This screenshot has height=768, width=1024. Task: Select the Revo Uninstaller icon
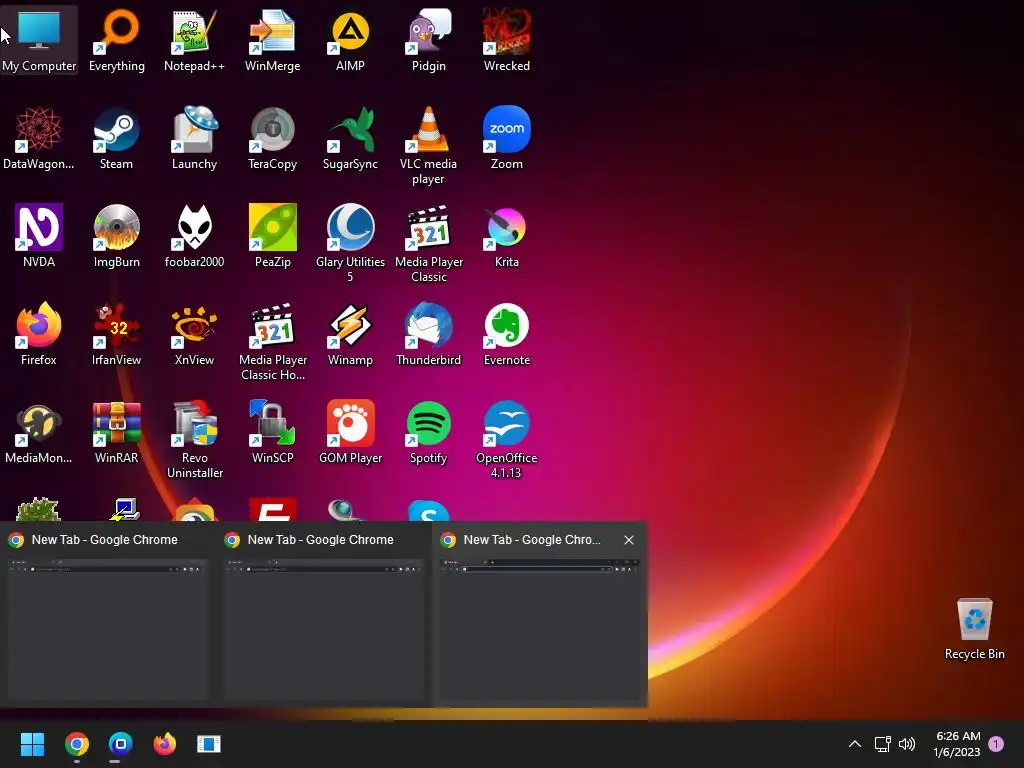click(x=195, y=440)
